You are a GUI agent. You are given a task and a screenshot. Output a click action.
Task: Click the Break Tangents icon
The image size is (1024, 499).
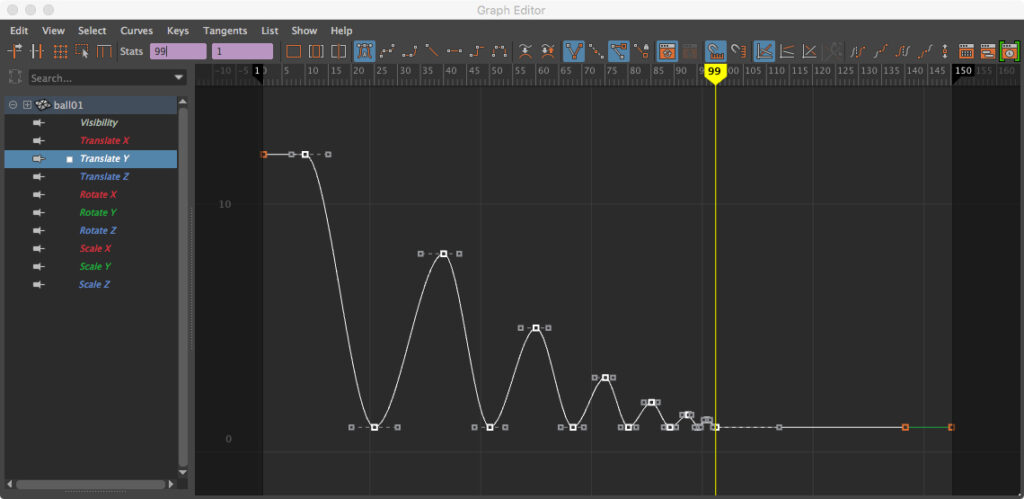click(x=524, y=51)
